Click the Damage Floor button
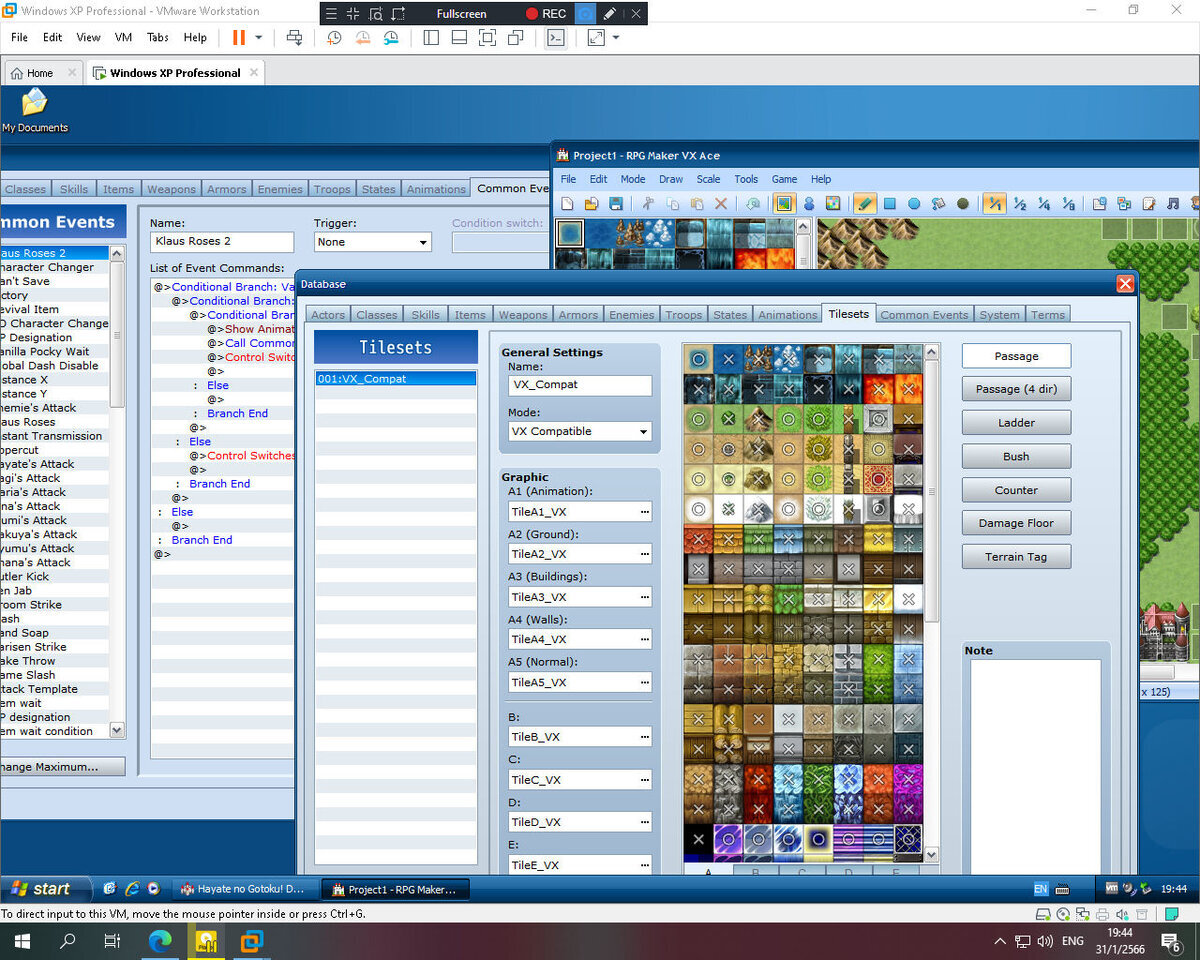Viewport: 1200px width, 960px height. pos(1016,523)
